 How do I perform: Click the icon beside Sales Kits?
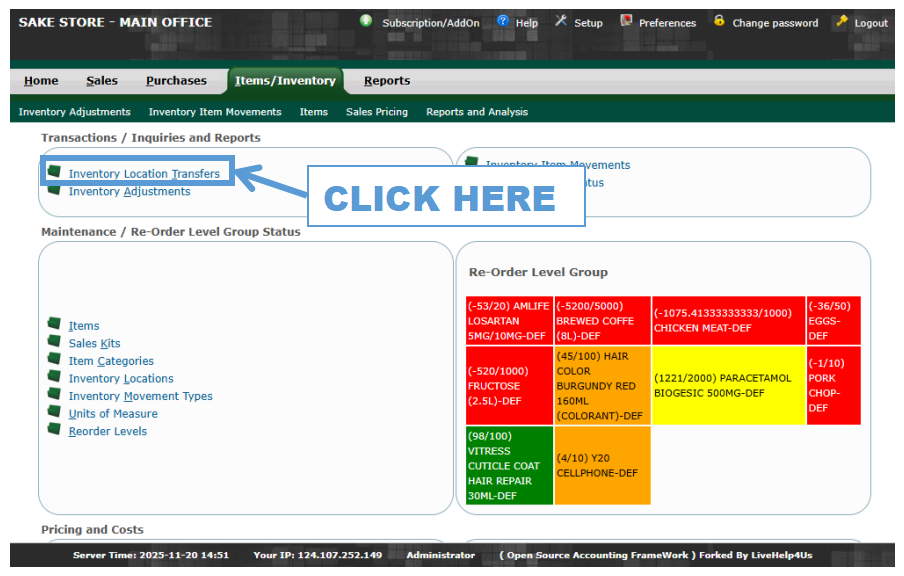point(54,342)
